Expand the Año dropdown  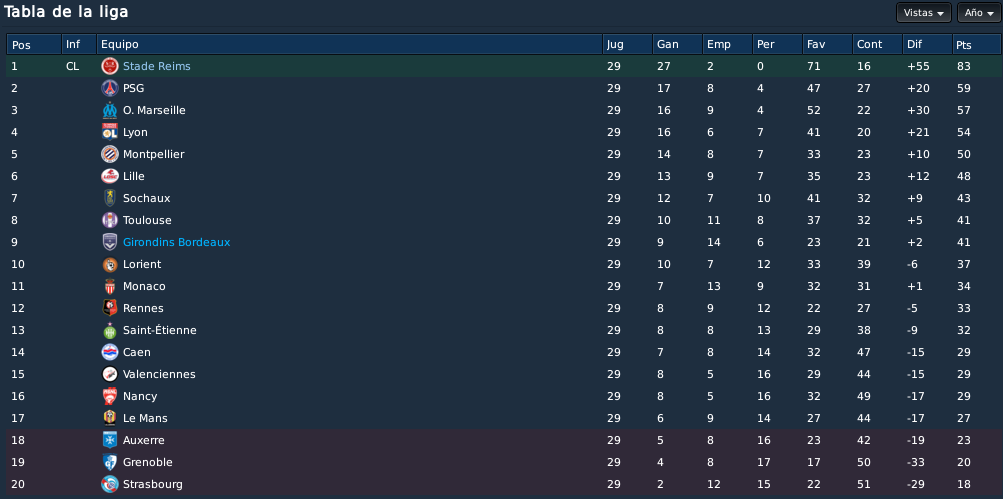pyautogui.click(x=979, y=13)
